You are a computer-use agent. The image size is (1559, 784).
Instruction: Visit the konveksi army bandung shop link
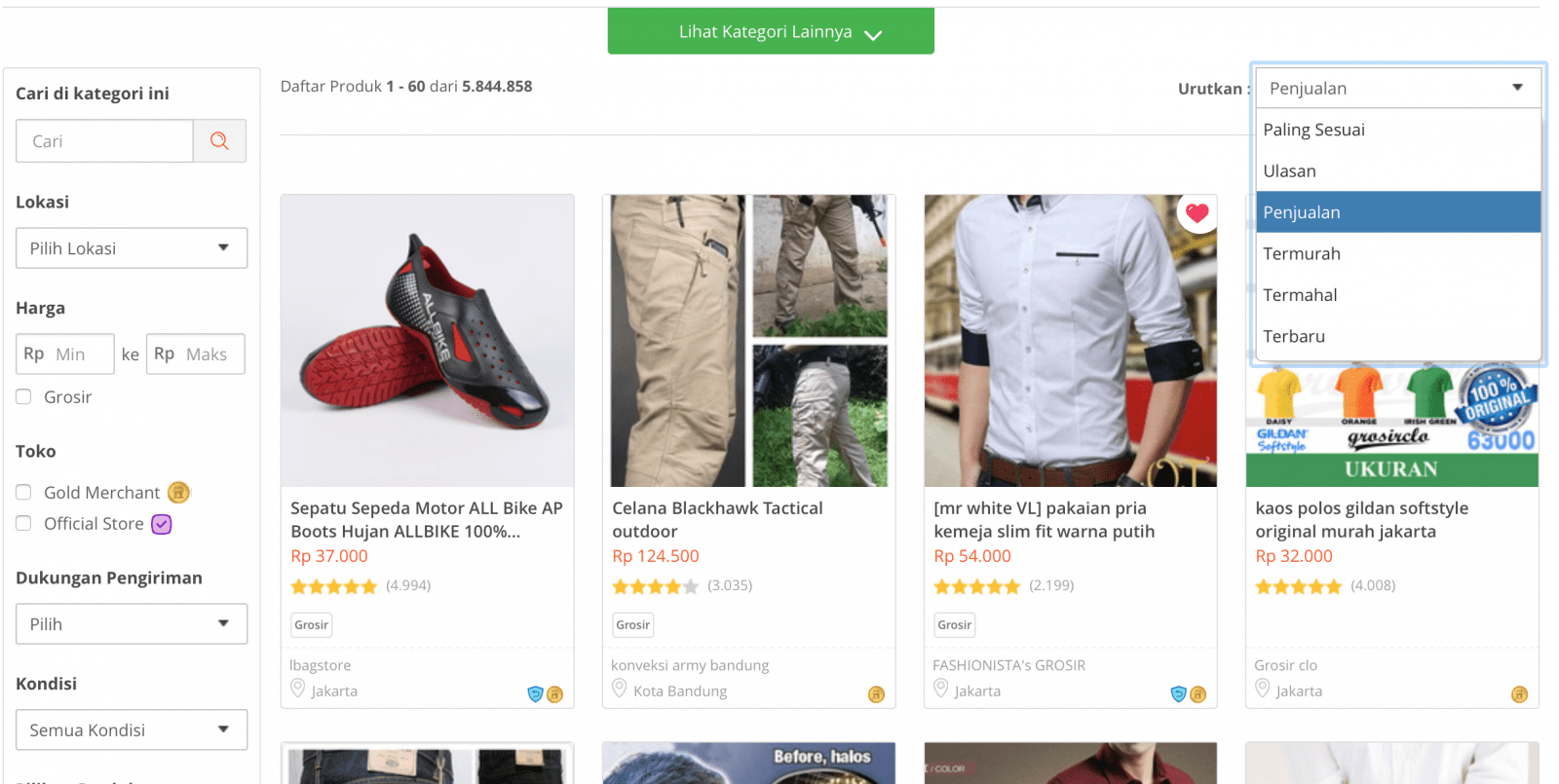pos(690,665)
